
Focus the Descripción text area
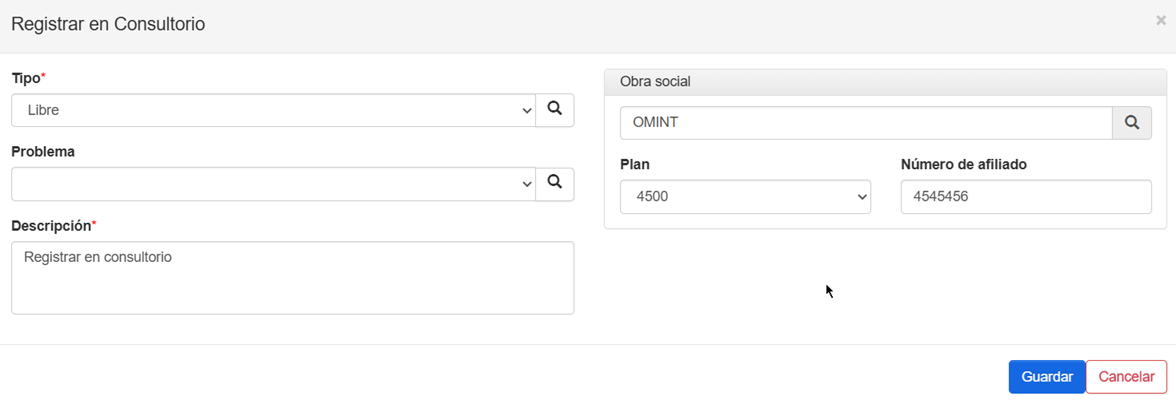tap(292, 278)
